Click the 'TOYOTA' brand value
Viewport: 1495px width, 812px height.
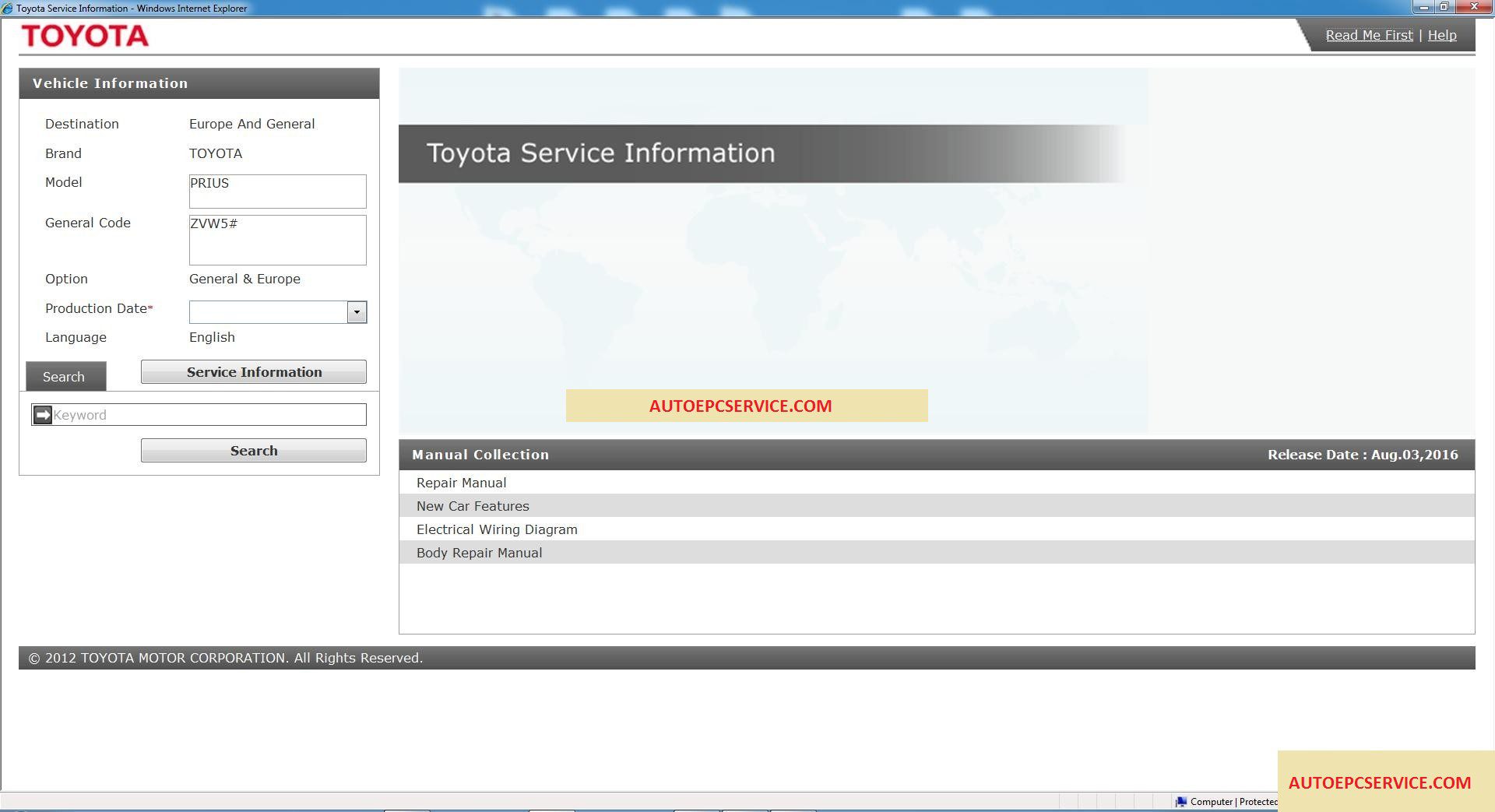[216, 153]
